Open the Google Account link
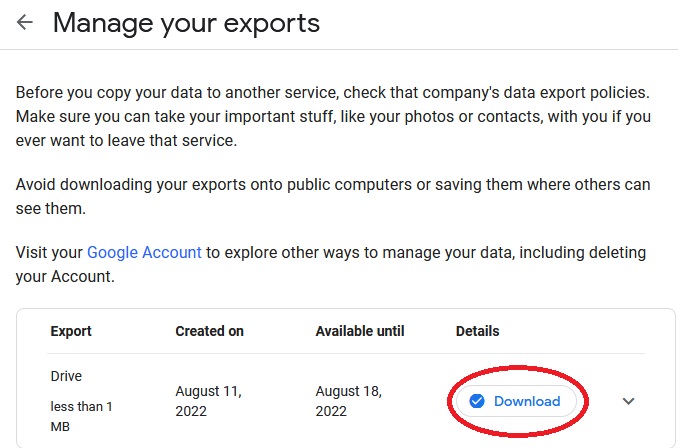Image resolution: width=678 pixels, height=448 pixels. tap(144, 253)
